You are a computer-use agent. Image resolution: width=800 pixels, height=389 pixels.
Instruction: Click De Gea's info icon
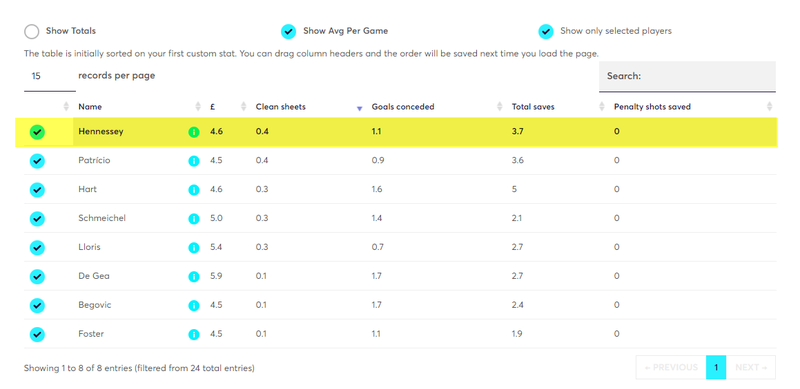193,277
